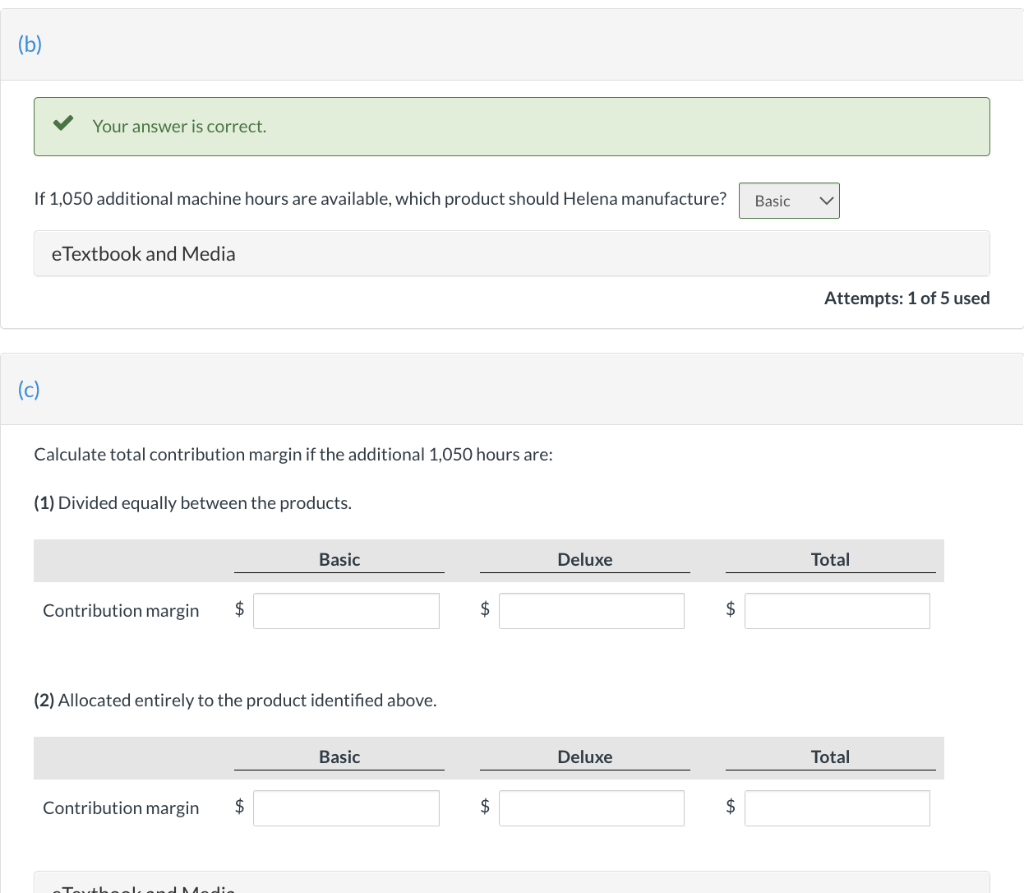Focus Deluxe field for allocated entirely scenario
The height and width of the screenshot is (893, 1024).
click(592, 808)
